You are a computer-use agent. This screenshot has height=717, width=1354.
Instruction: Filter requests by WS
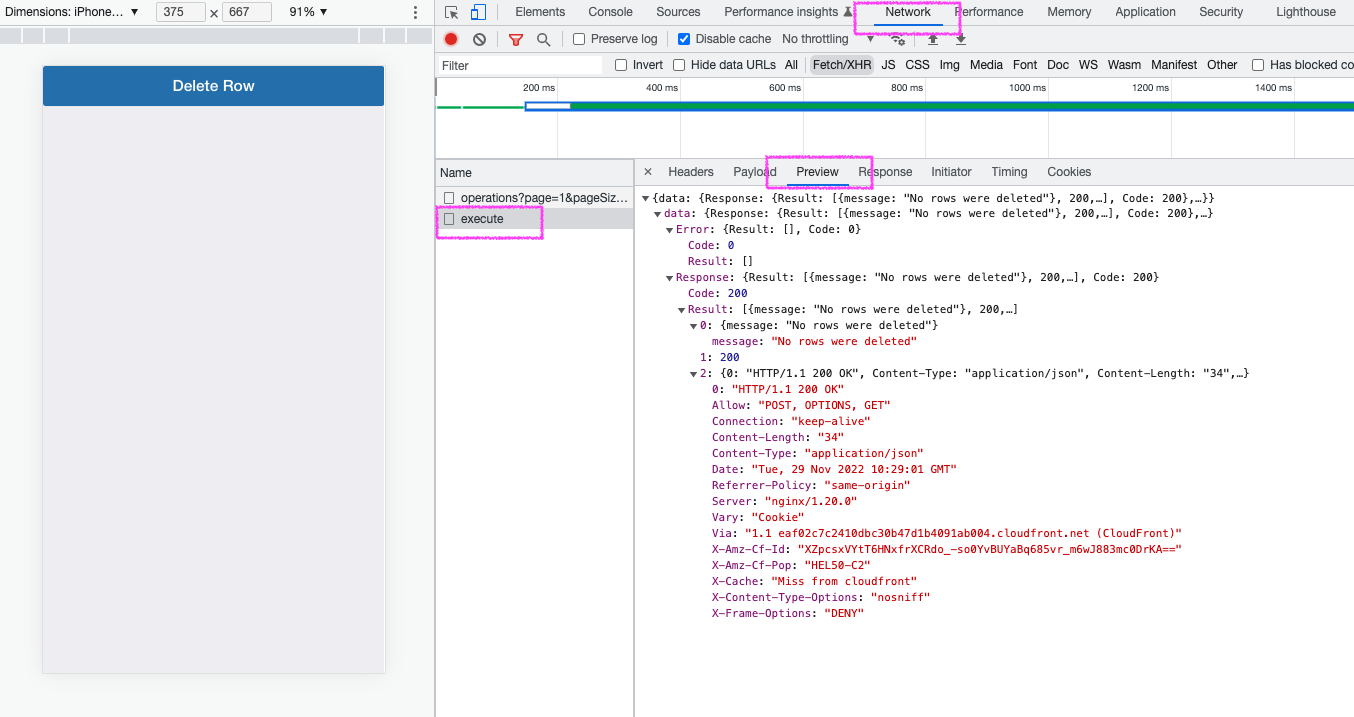tap(1088, 65)
